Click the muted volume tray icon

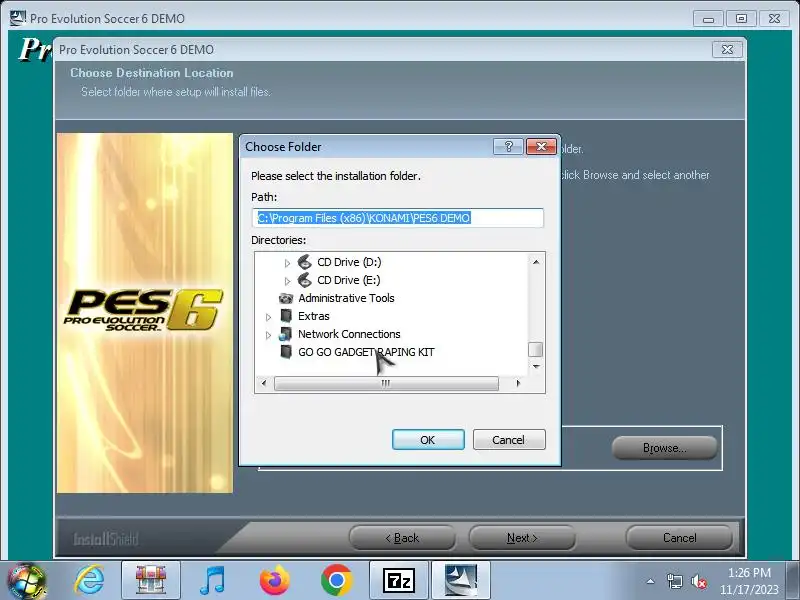698,581
